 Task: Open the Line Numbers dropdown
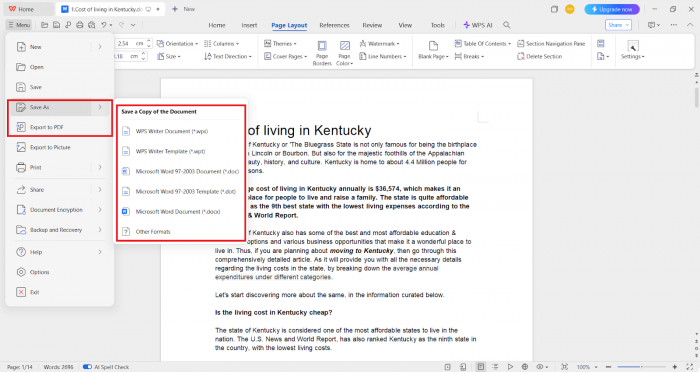(383, 56)
